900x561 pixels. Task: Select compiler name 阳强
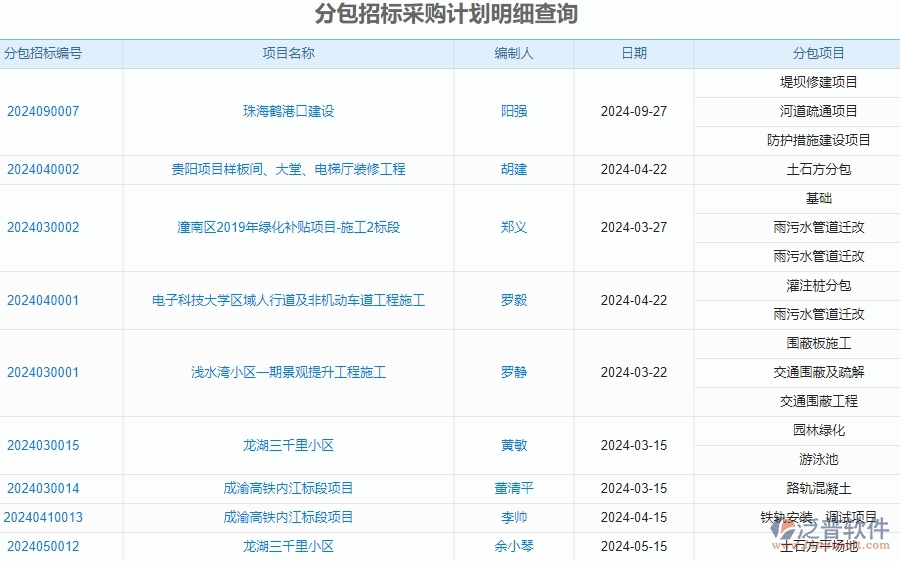(514, 111)
